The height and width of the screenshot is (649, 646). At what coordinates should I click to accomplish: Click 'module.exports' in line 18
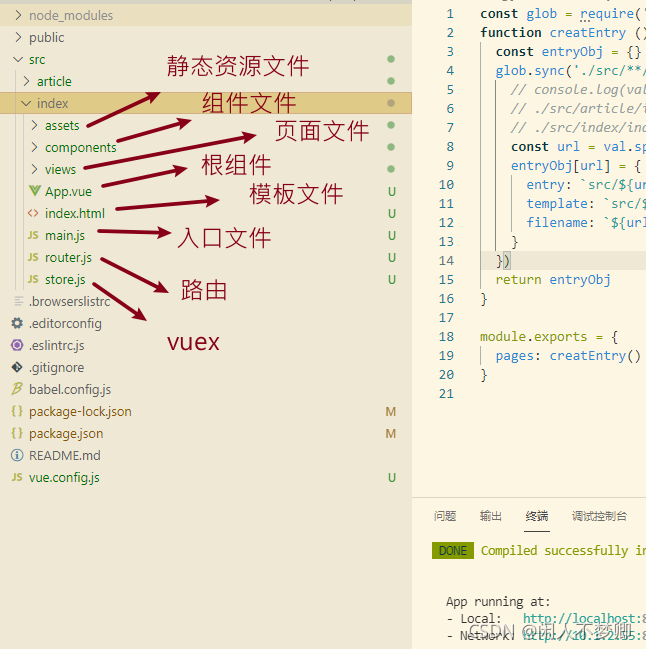pos(533,337)
